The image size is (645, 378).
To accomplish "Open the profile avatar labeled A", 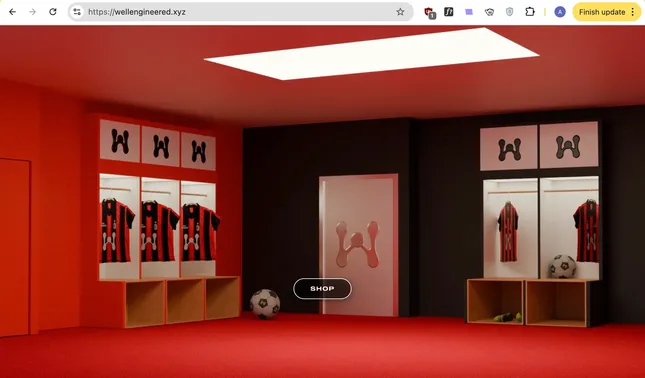I will (560, 12).
